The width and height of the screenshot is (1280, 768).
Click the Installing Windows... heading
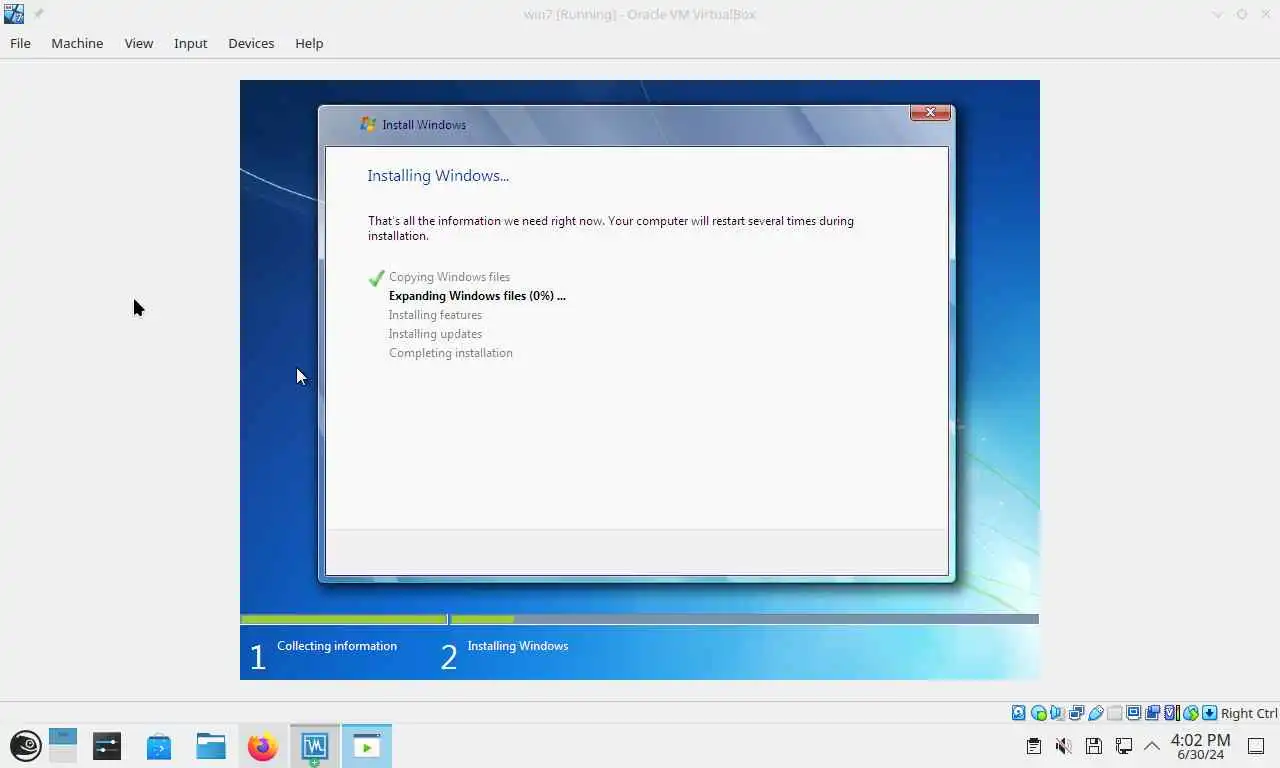tap(438, 176)
